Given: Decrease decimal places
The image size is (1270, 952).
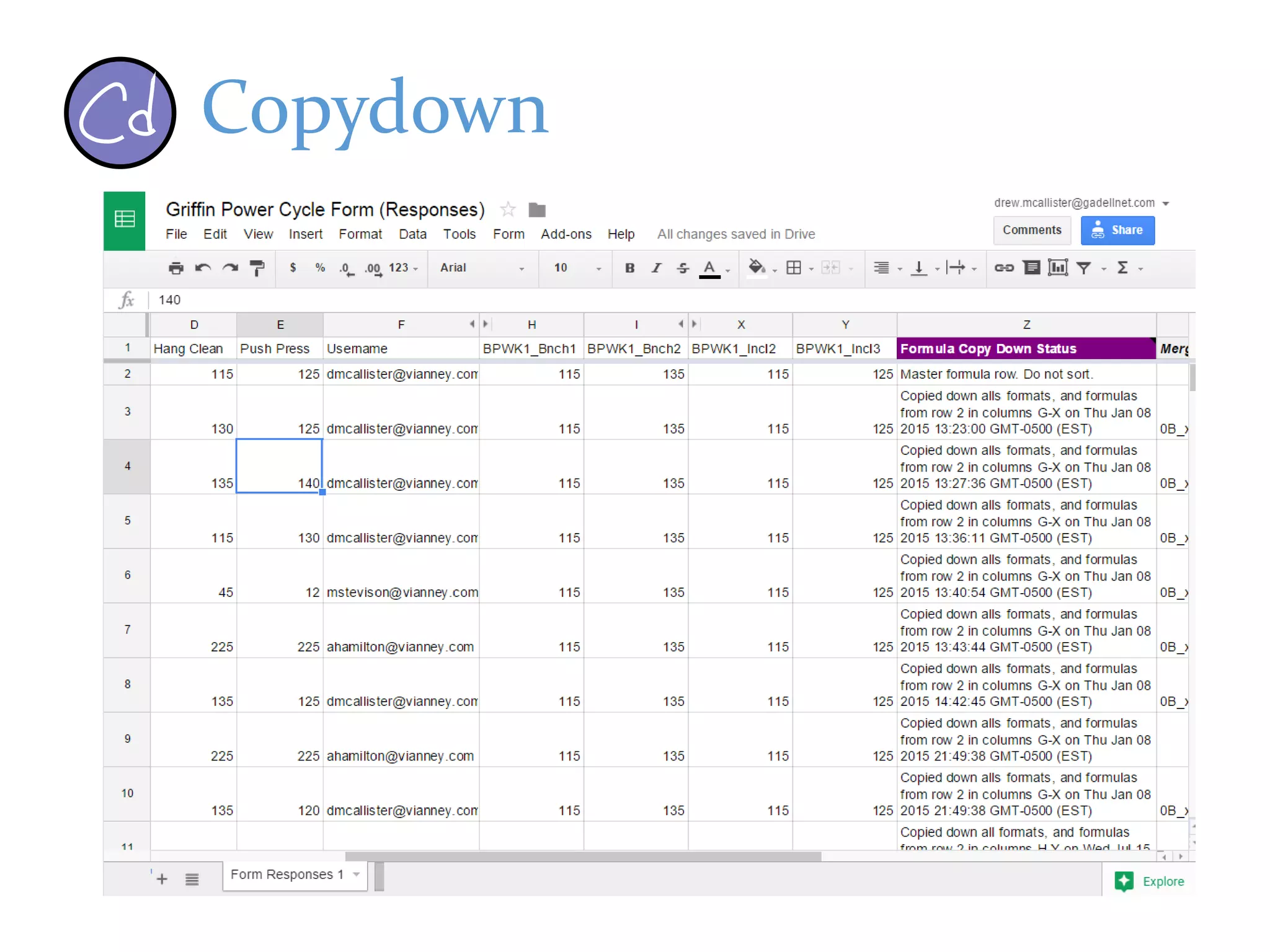Looking at the screenshot, I should [x=347, y=268].
